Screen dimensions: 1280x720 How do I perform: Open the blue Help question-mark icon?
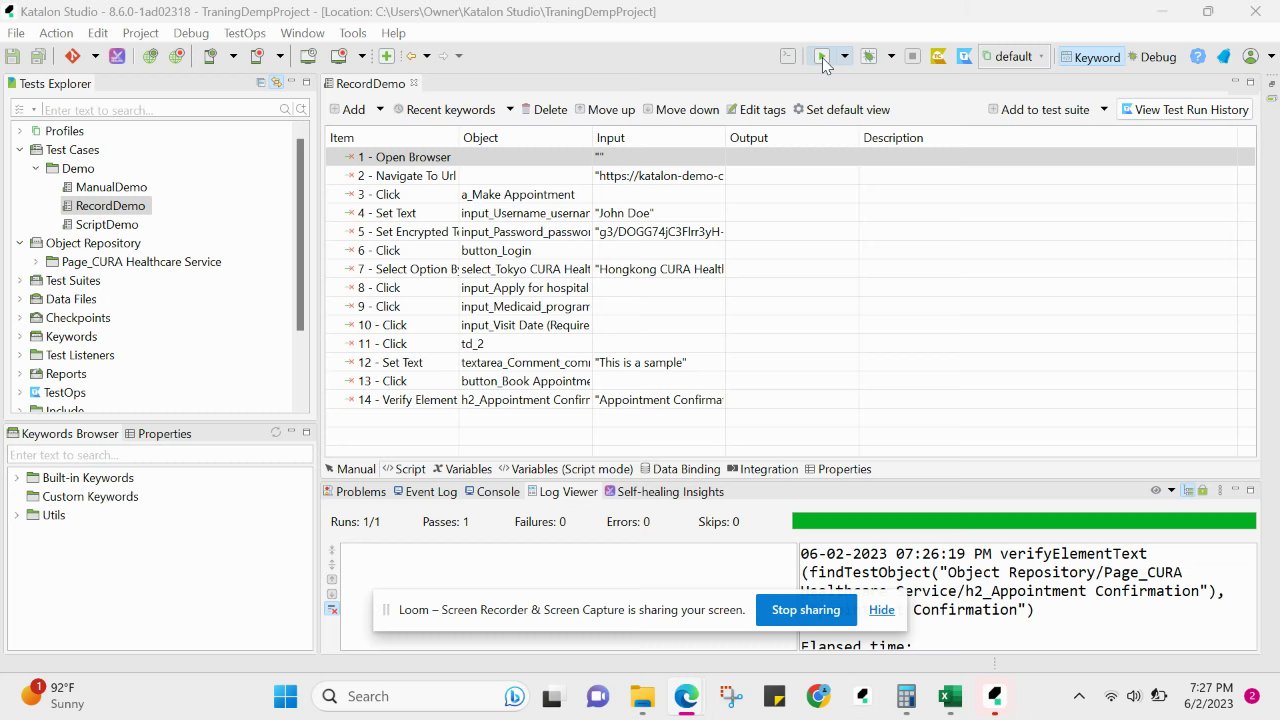(1197, 57)
